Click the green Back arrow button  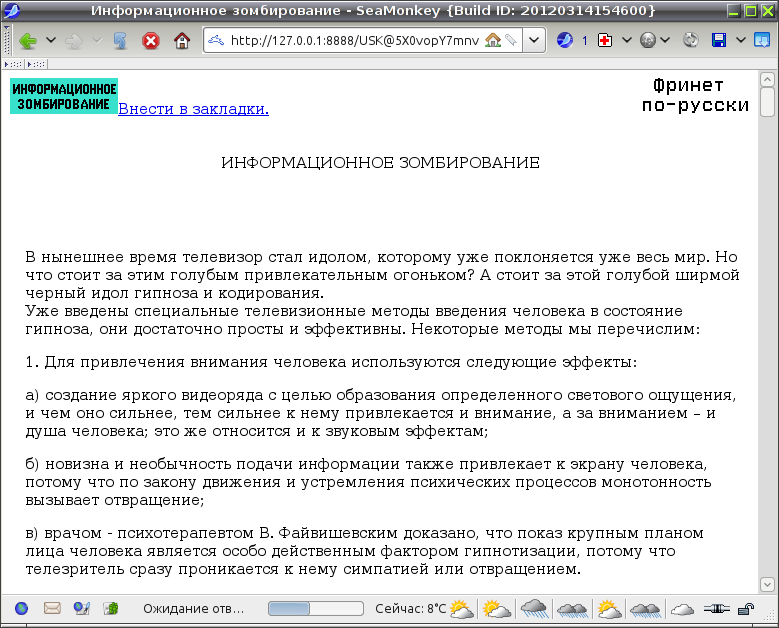28,41
